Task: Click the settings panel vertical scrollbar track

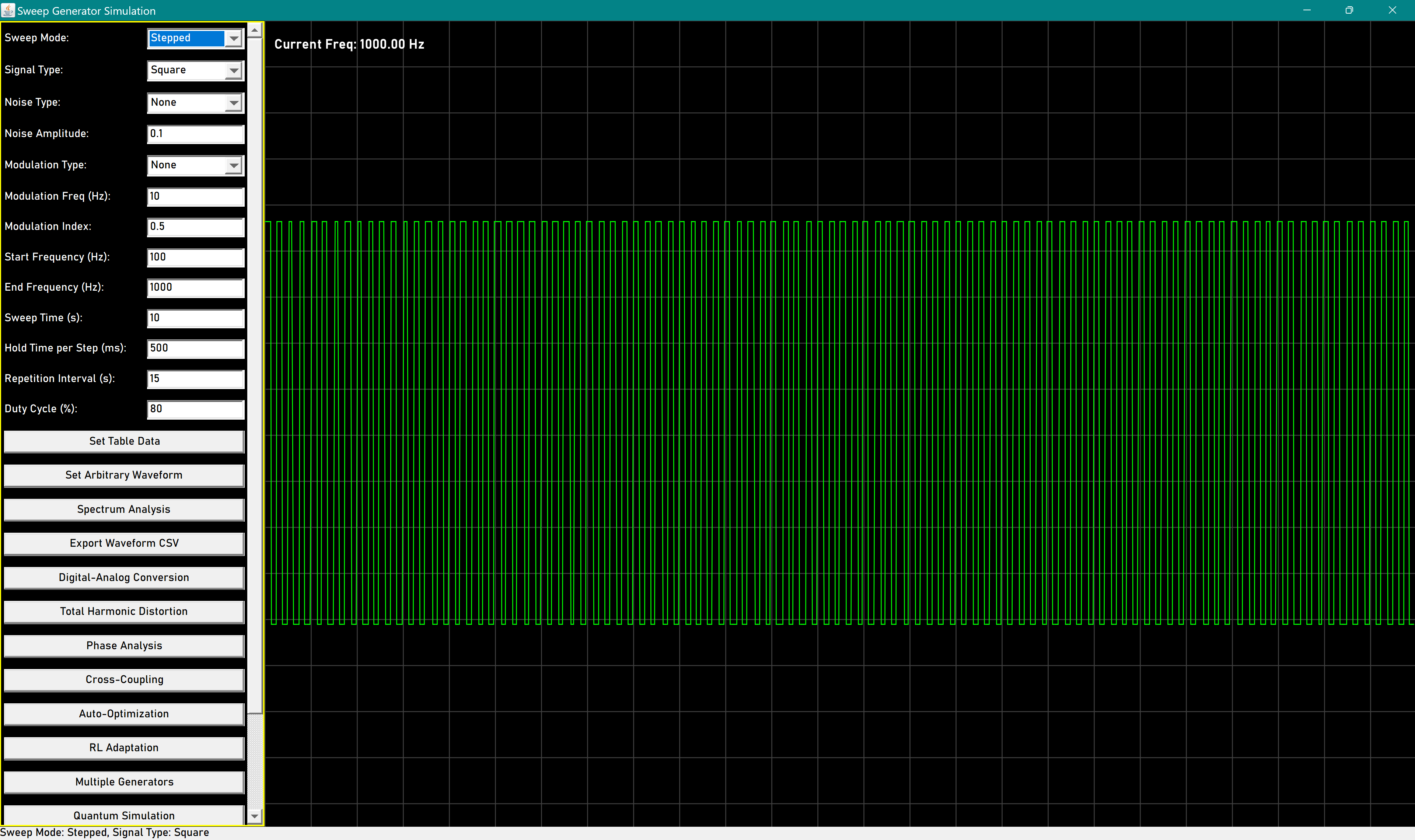Action: [255, 761]
